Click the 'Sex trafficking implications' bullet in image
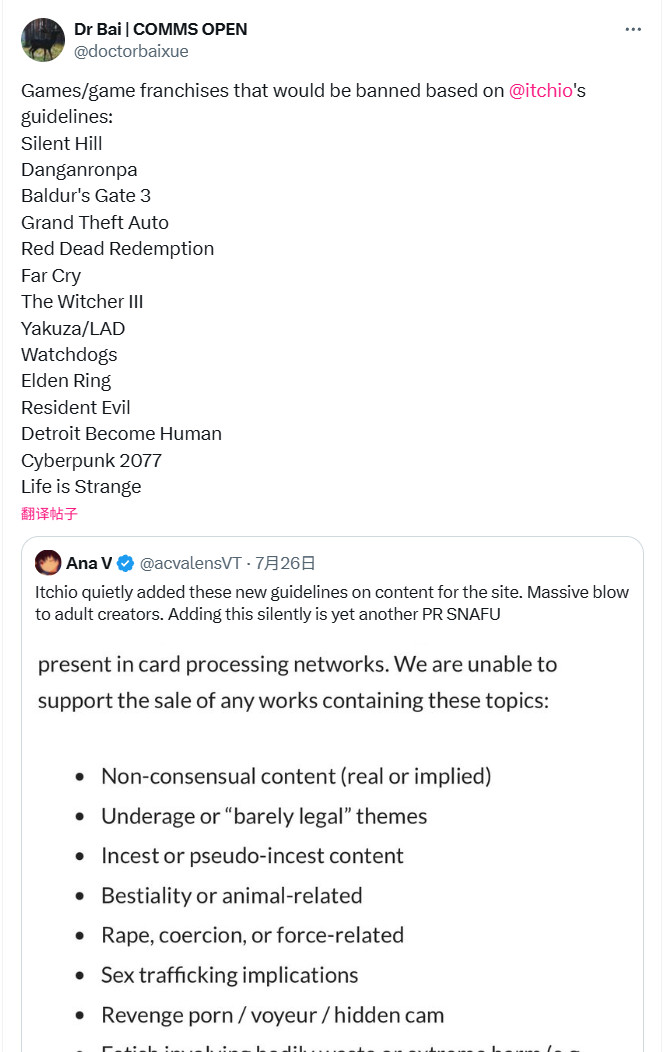 229,975
